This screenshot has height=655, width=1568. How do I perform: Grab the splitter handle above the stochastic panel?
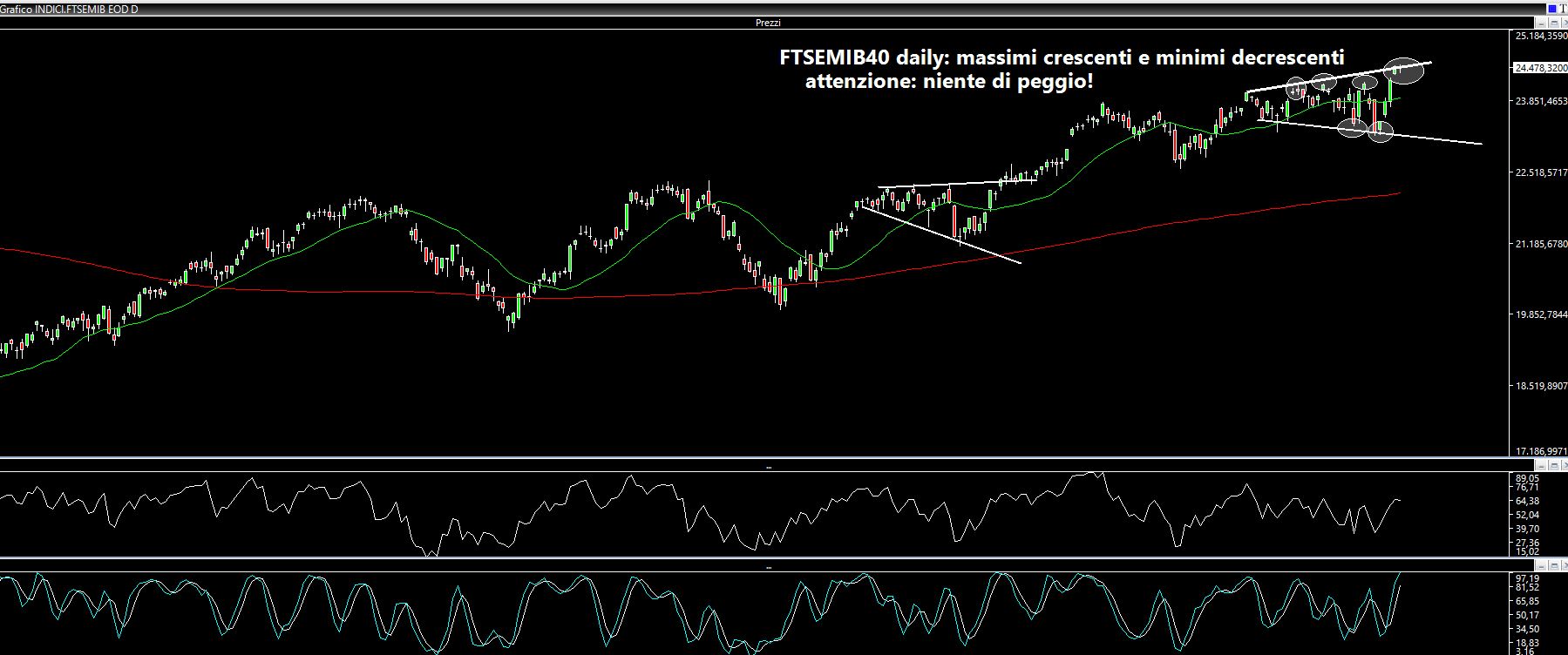point(768,567)
